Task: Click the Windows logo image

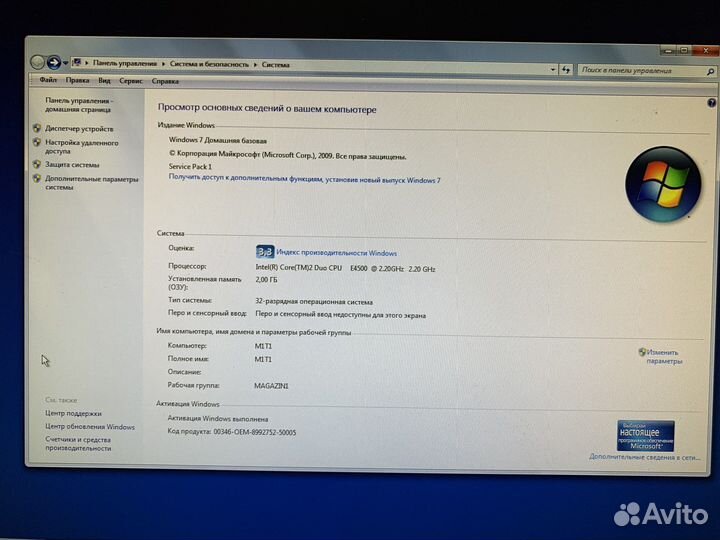Action: 663,185
